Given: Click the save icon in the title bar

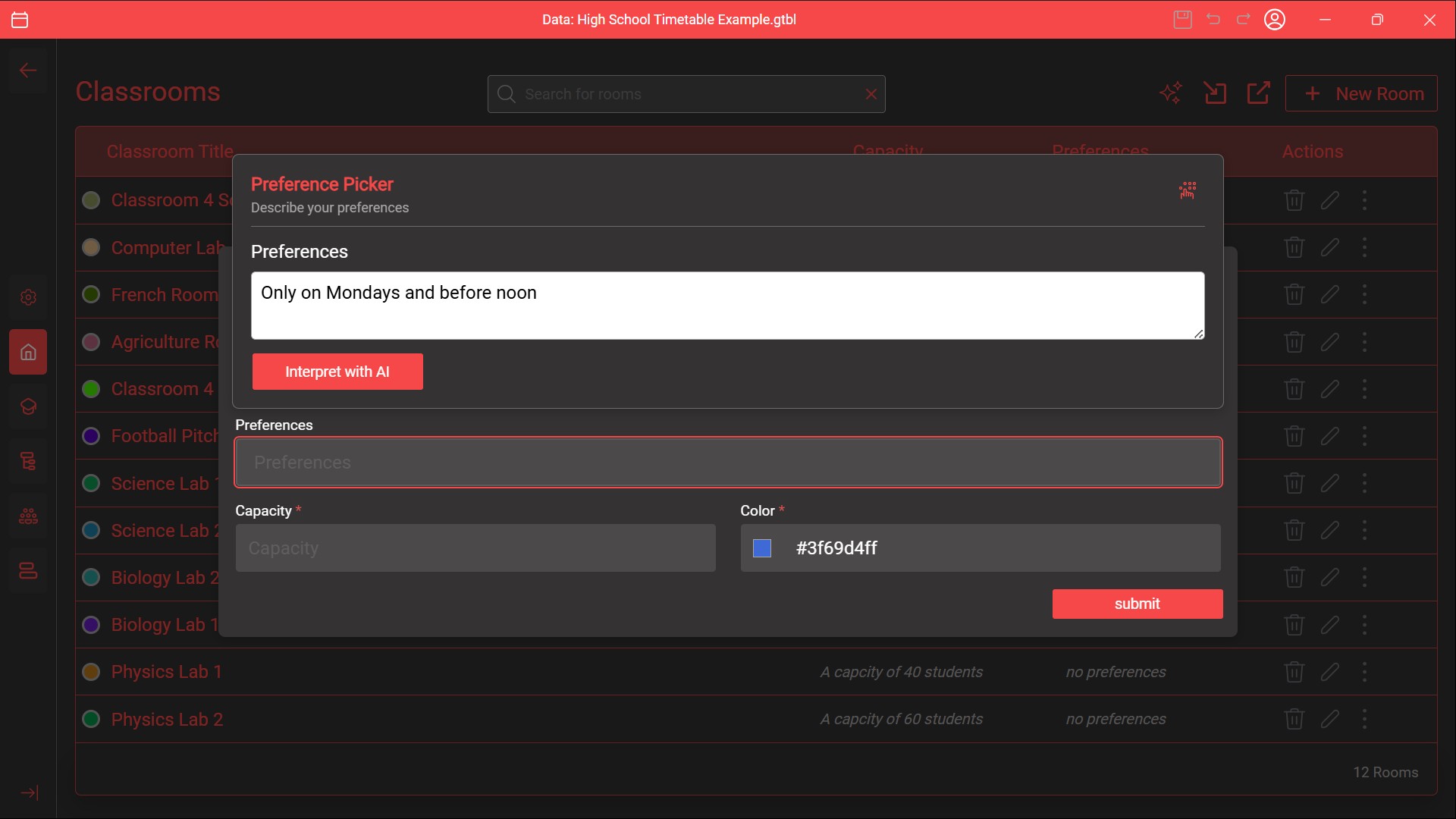Looking at the screenshot, I should 1182,20.
